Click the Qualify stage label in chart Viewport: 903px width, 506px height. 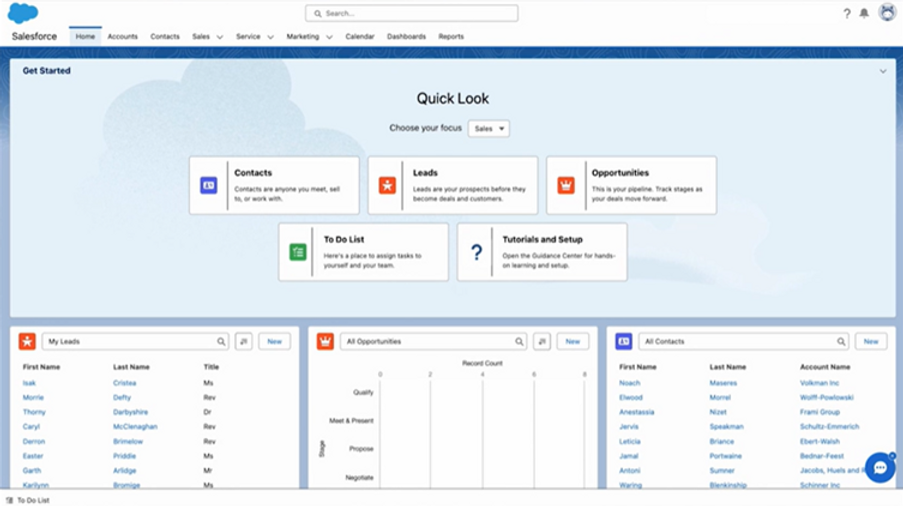tap(363, 392)
